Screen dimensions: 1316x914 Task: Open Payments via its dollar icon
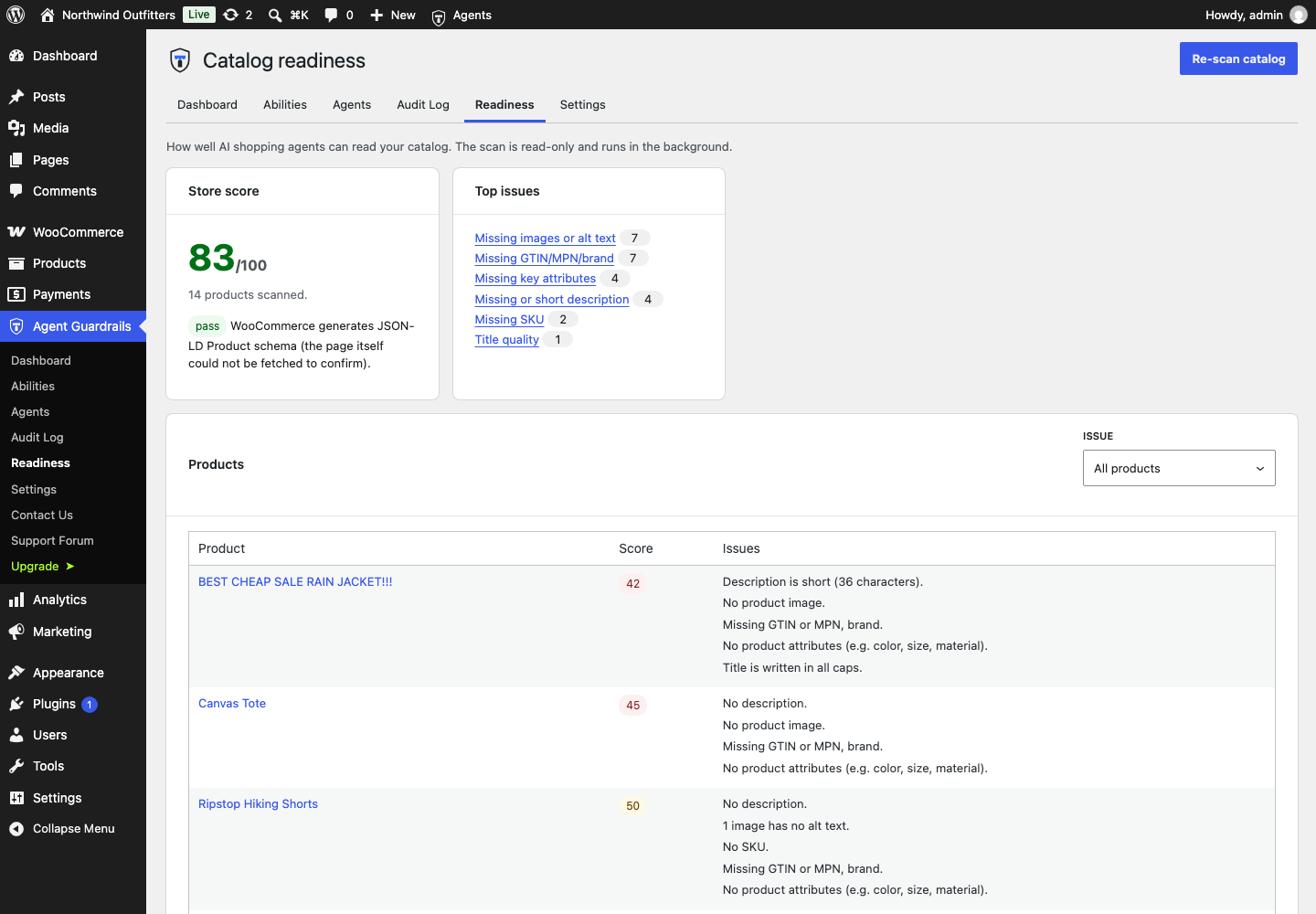(16, 294)
